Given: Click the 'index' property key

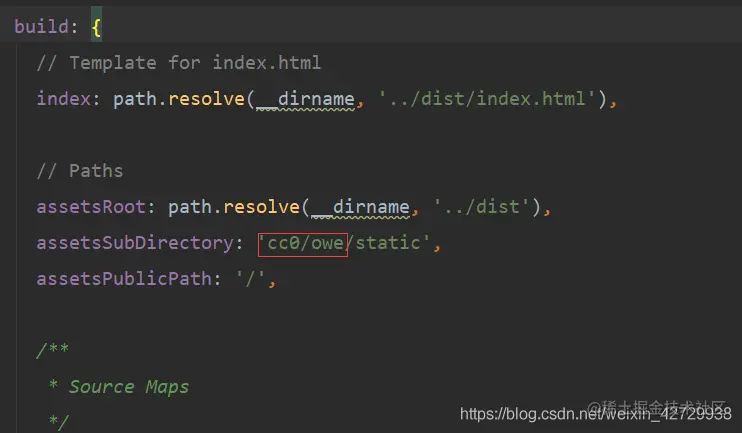Looking at the screenshot, I should [x=63, y=99].
